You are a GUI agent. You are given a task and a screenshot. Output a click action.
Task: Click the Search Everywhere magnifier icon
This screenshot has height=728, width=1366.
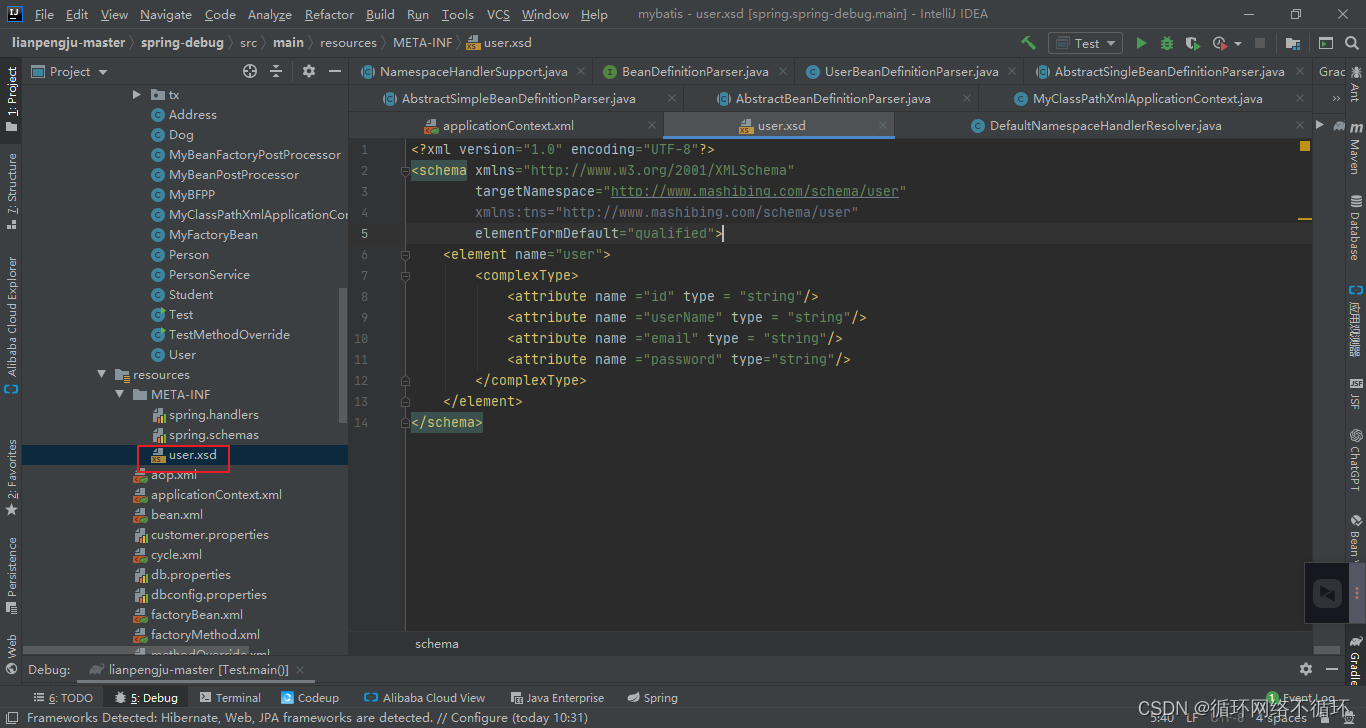(x=1351, y=43)
